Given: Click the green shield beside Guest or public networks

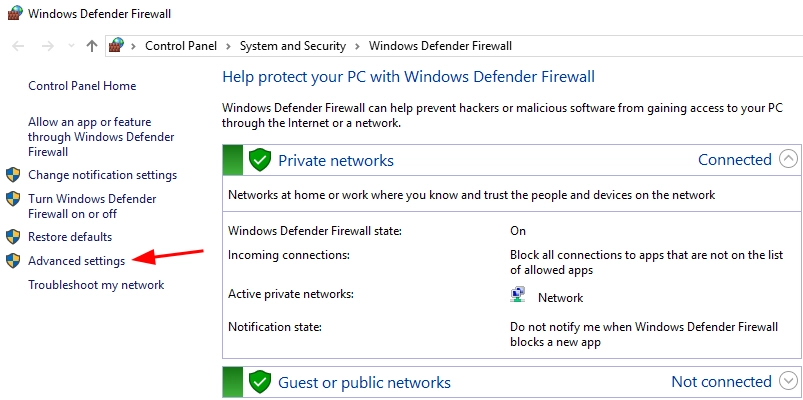Looking at the screenshot, I should [x=260, y=382].
